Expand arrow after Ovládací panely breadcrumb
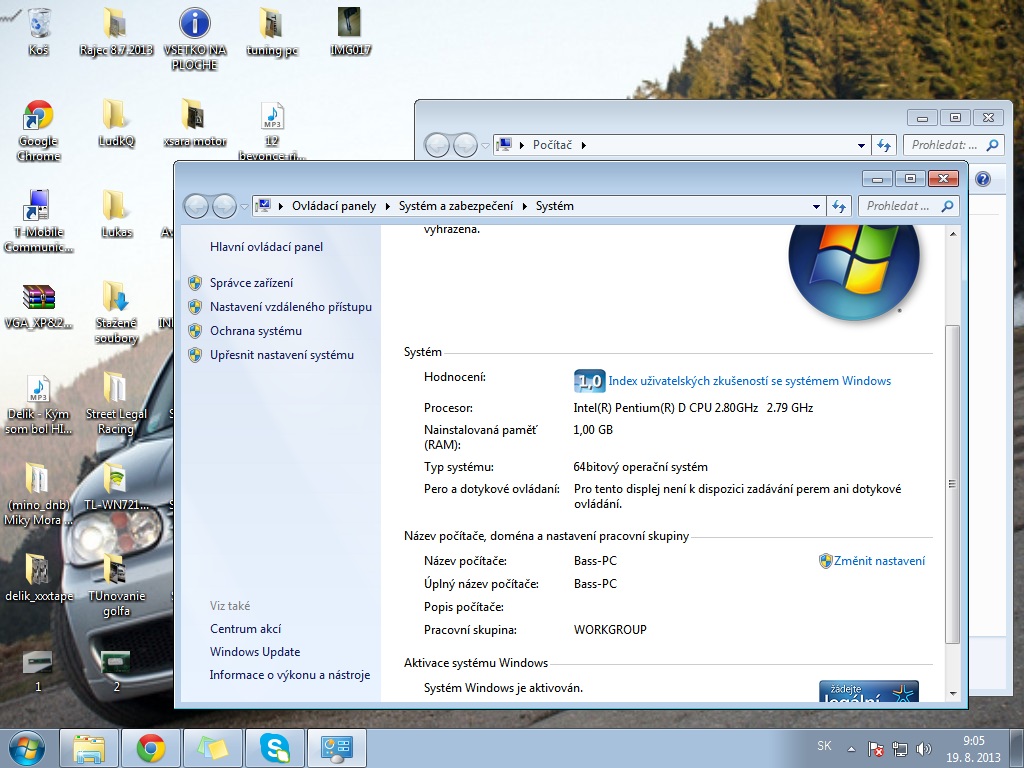This screenshot has height=768, width=1024. coord(386,206)
